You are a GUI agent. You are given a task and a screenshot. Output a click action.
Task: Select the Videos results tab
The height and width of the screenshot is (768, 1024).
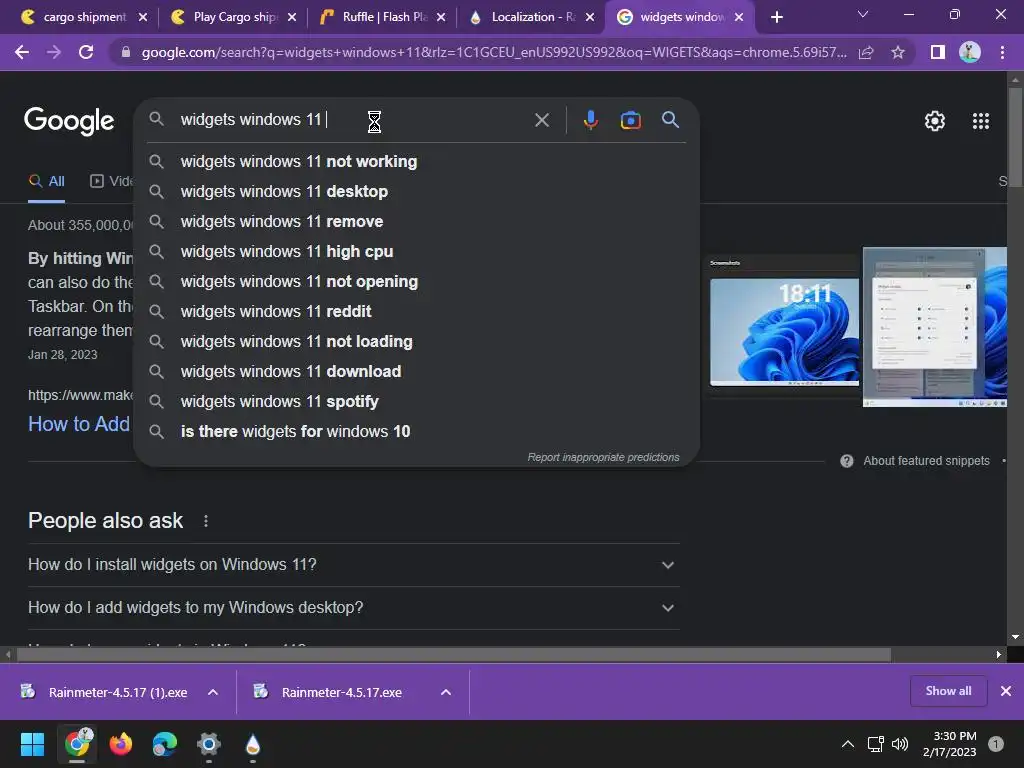click(111, 182)
